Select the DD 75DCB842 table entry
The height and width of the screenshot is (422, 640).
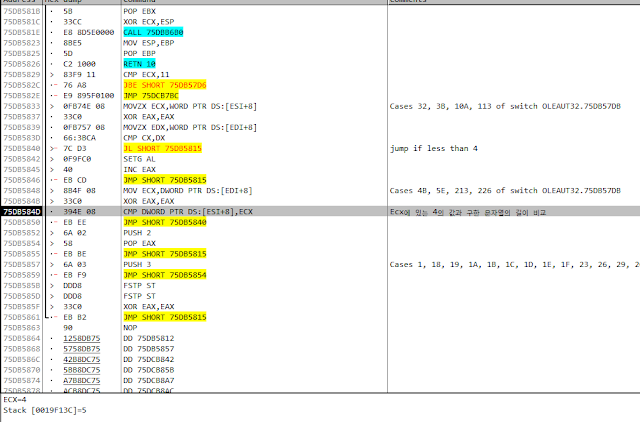click(x=149, y=360)
